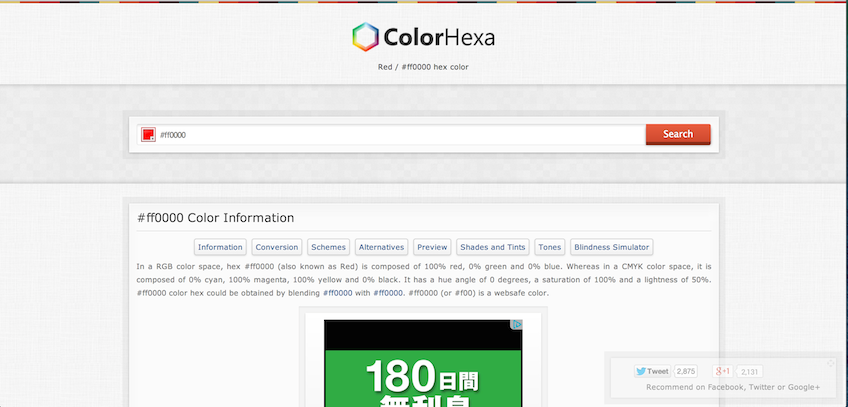Viewport: 848px width, 407px height.
Task: Jump to the Conversion section
Action: pos(277,247)
